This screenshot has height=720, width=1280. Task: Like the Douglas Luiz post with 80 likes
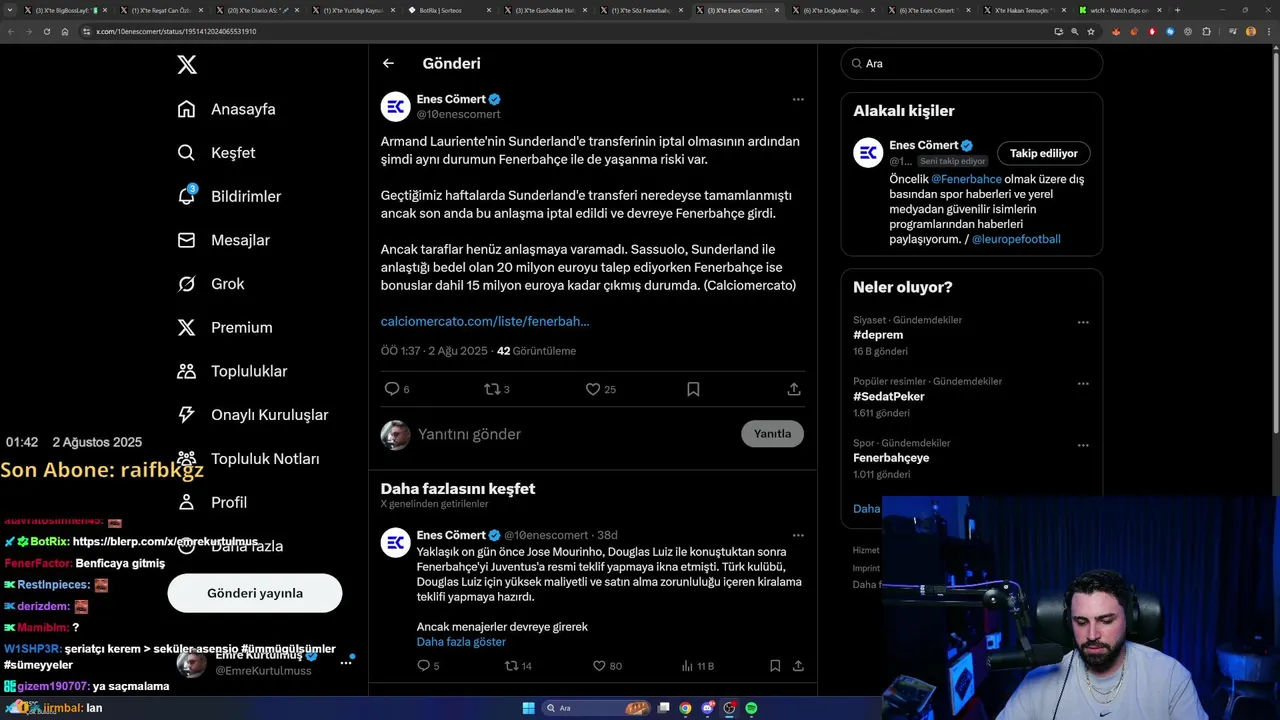pos(607,665)
